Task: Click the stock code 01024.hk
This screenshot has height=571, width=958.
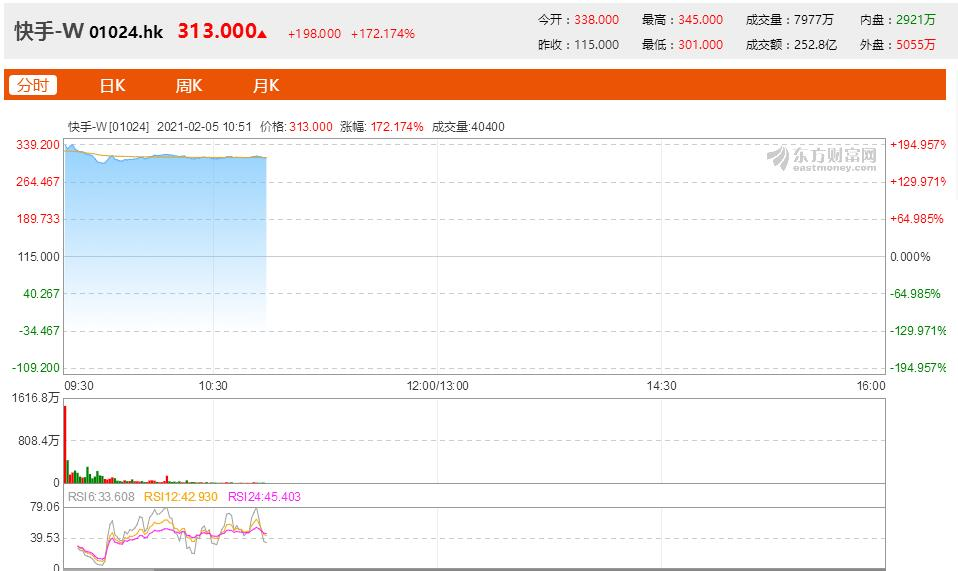Action: 126,32
